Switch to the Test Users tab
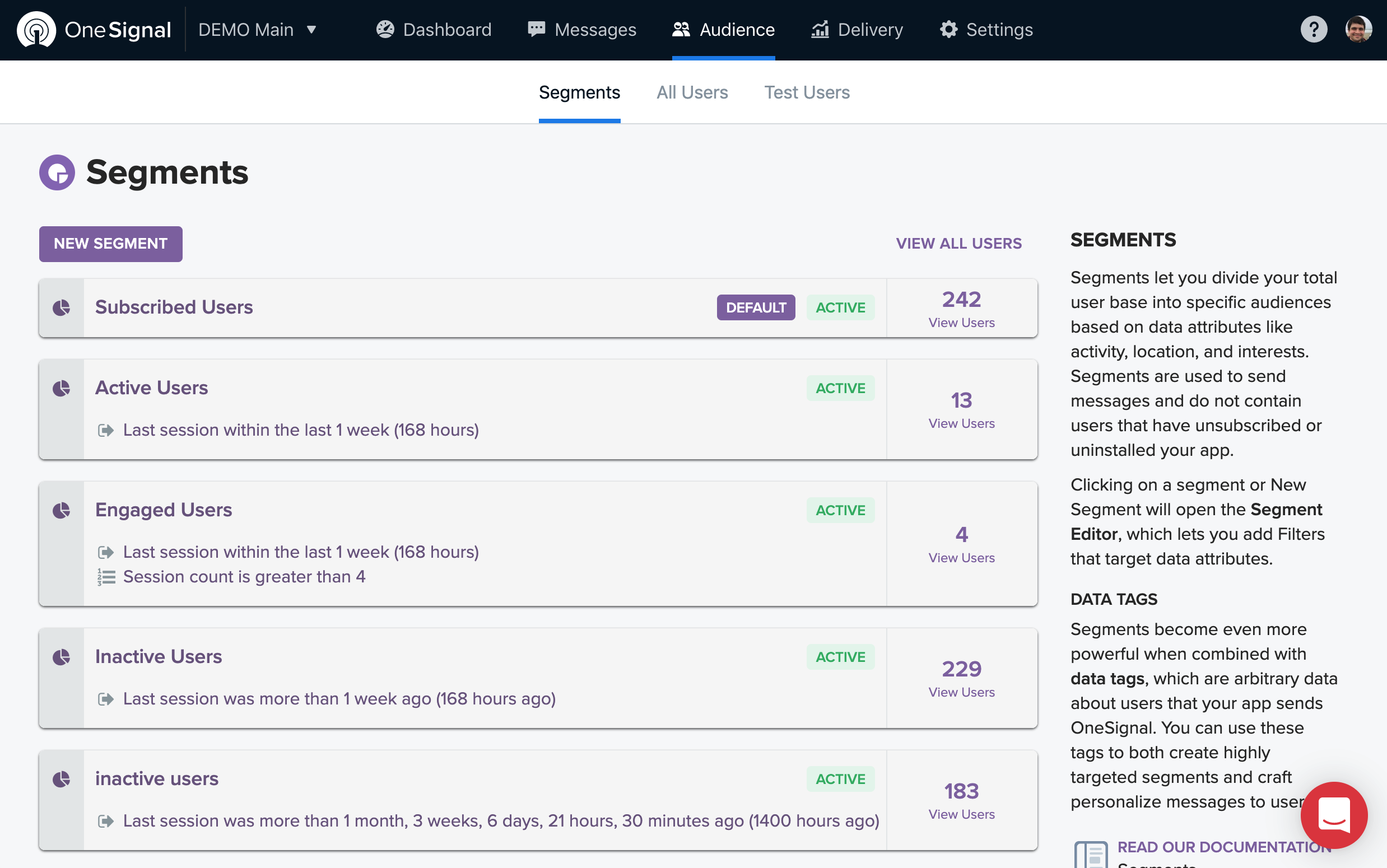This screenshot has width=1387, height=868. [x=807, y=92]
